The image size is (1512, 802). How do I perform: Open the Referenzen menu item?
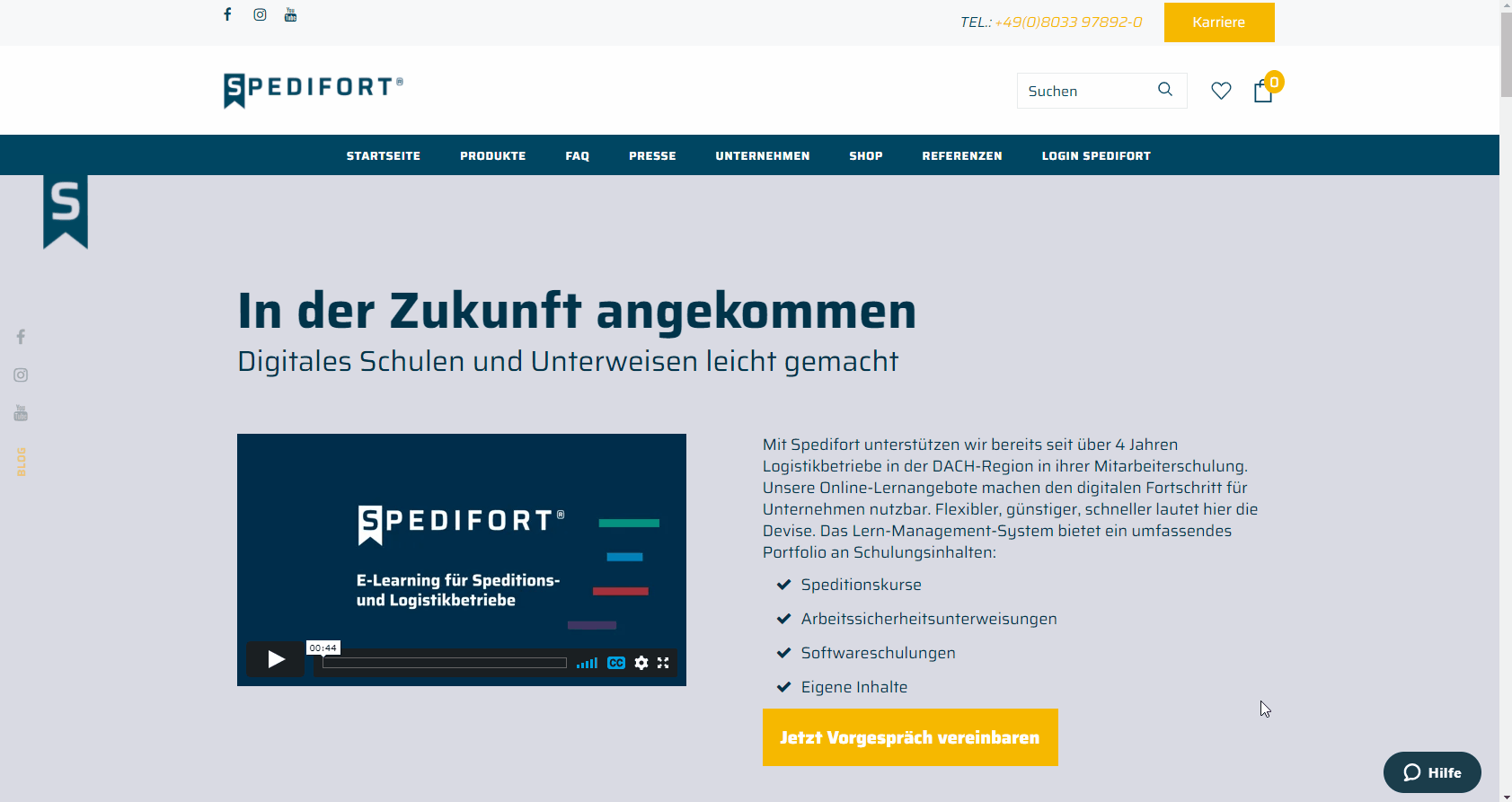click(x=962, y=155)
